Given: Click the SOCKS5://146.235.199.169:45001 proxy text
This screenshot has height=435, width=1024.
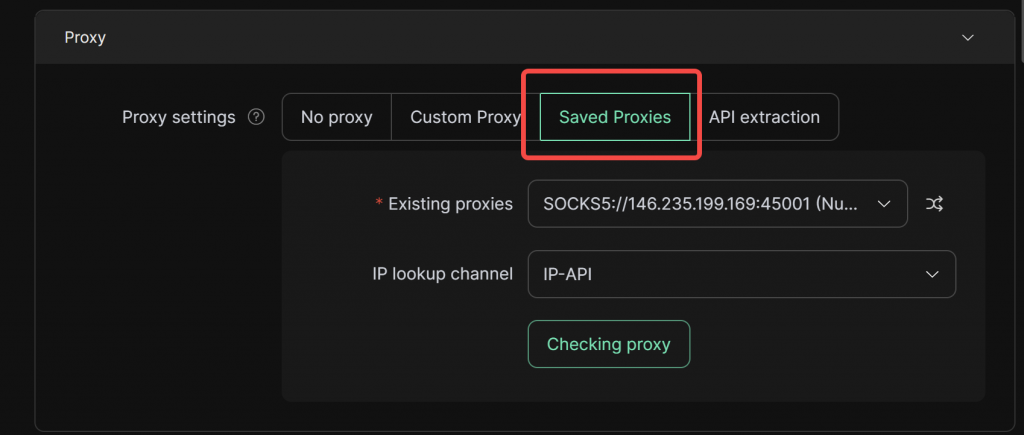Looking at the screenshot, I should 700,204.
